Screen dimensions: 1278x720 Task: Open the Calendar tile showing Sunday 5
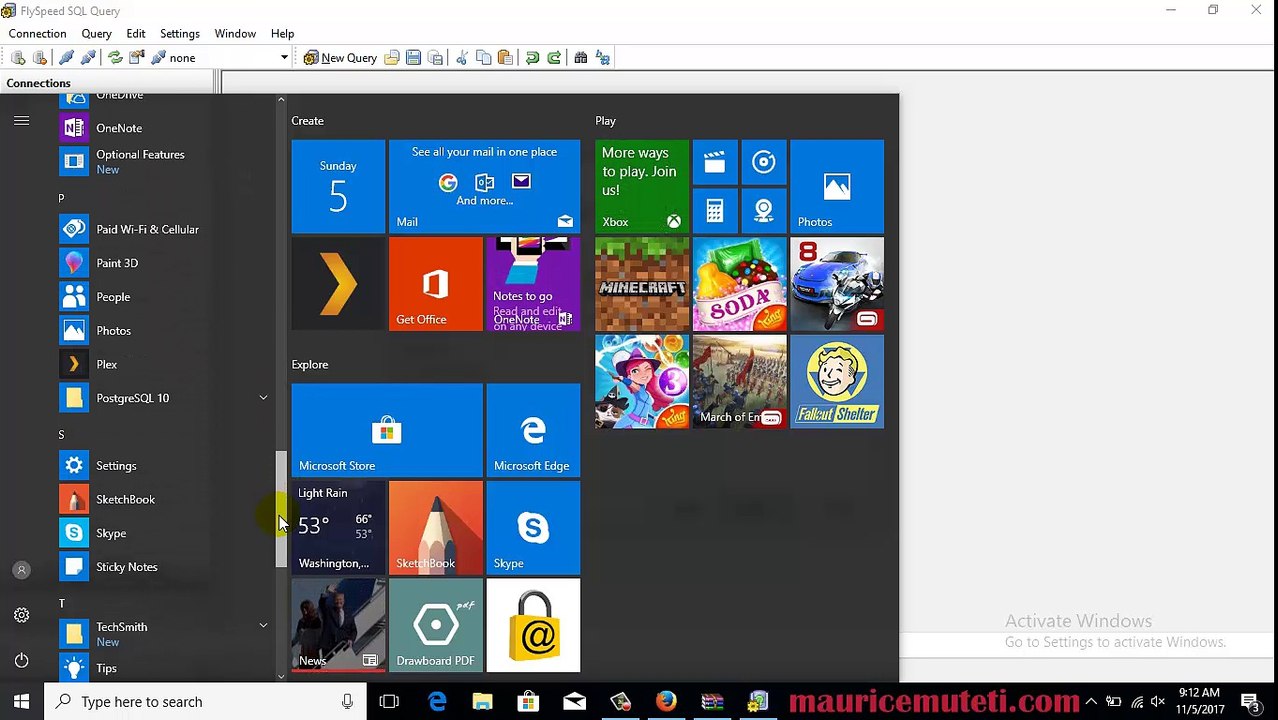pyautogui.click(x=338, y=187)
